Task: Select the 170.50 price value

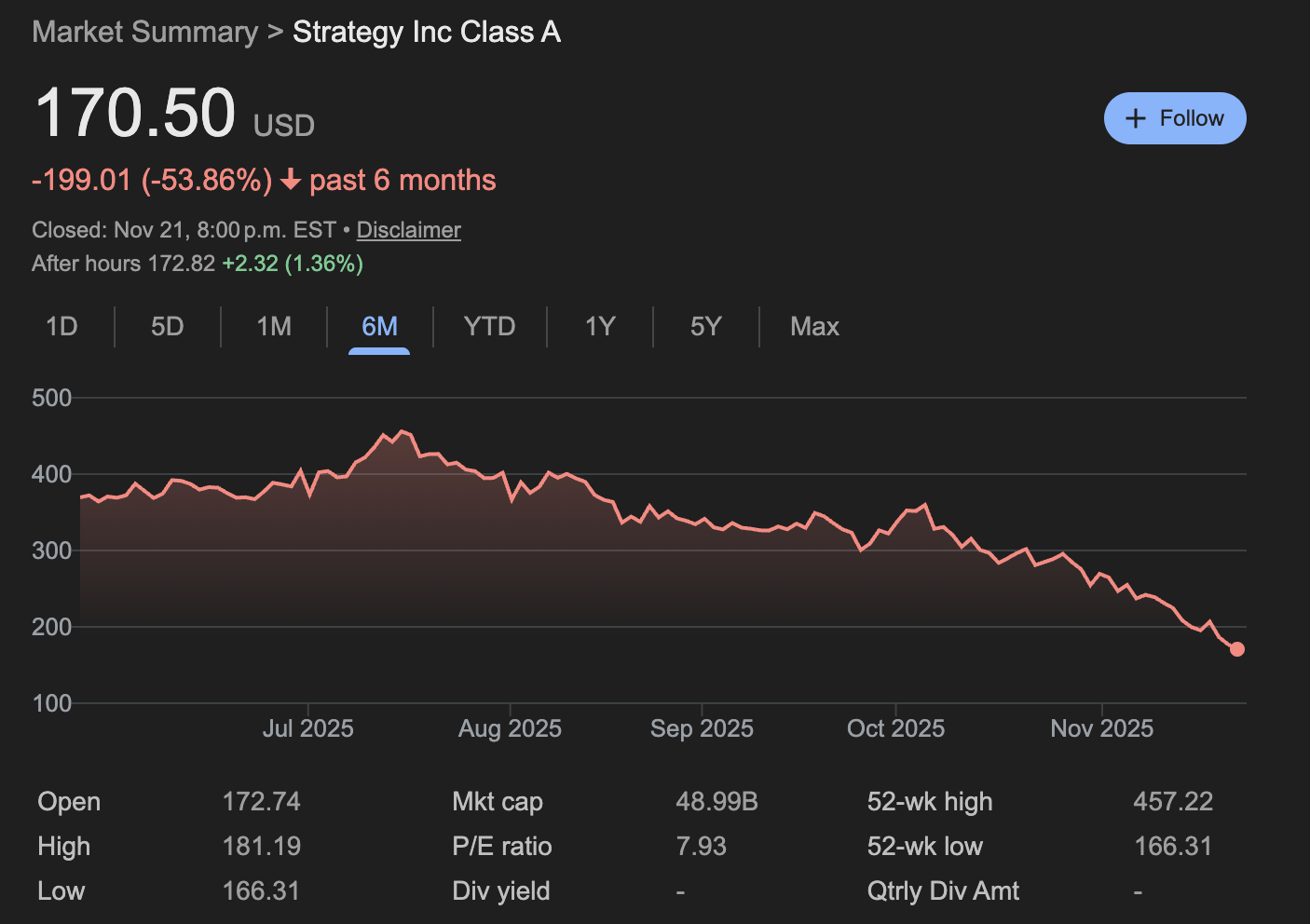Action: pyautogui.click(x=135, y=113)
